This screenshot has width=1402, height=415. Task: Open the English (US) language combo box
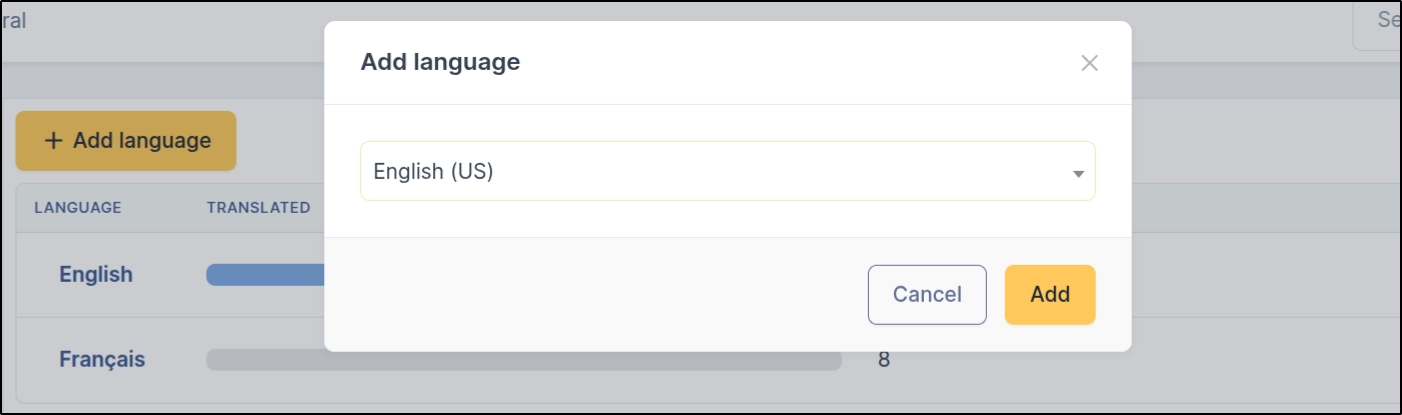click(727, 171)
